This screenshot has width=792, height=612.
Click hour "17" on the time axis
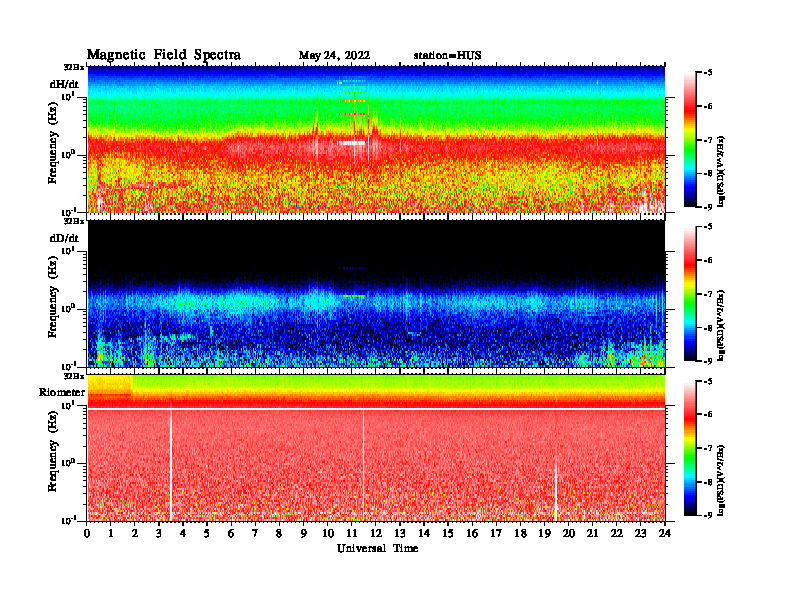(496, 534)
